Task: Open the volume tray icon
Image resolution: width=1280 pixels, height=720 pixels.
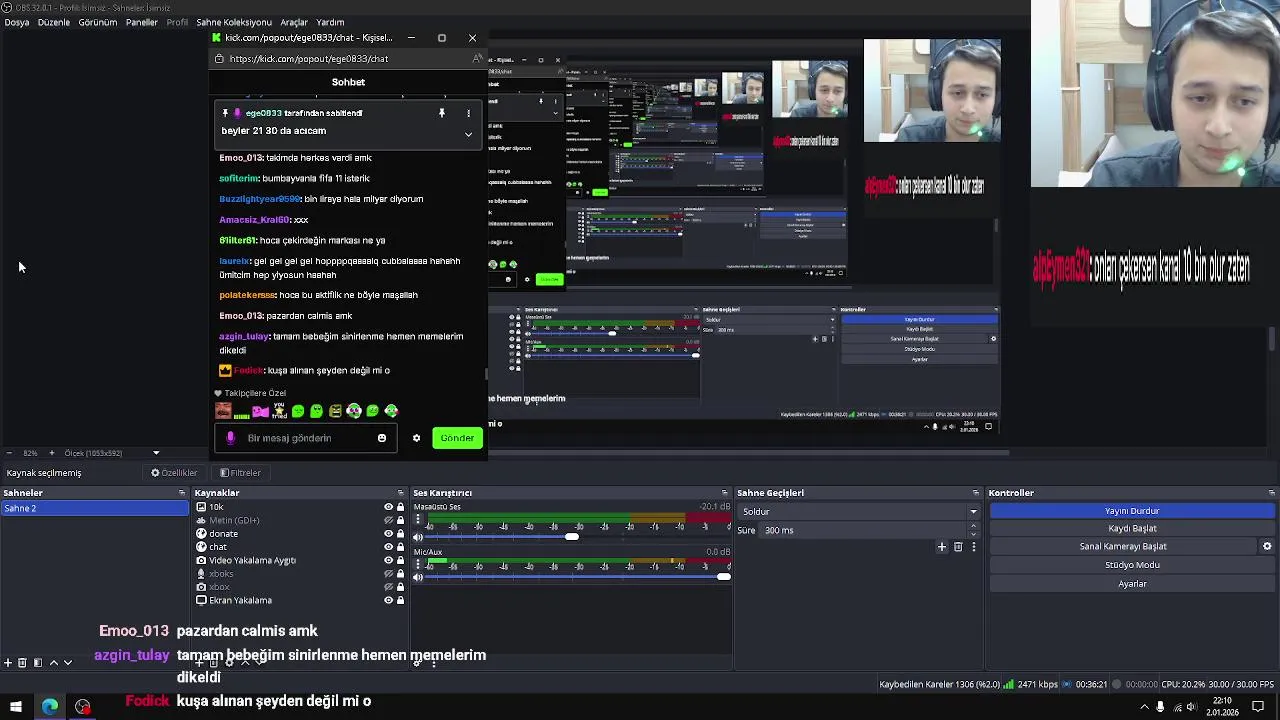Action: coord(1191,707)
